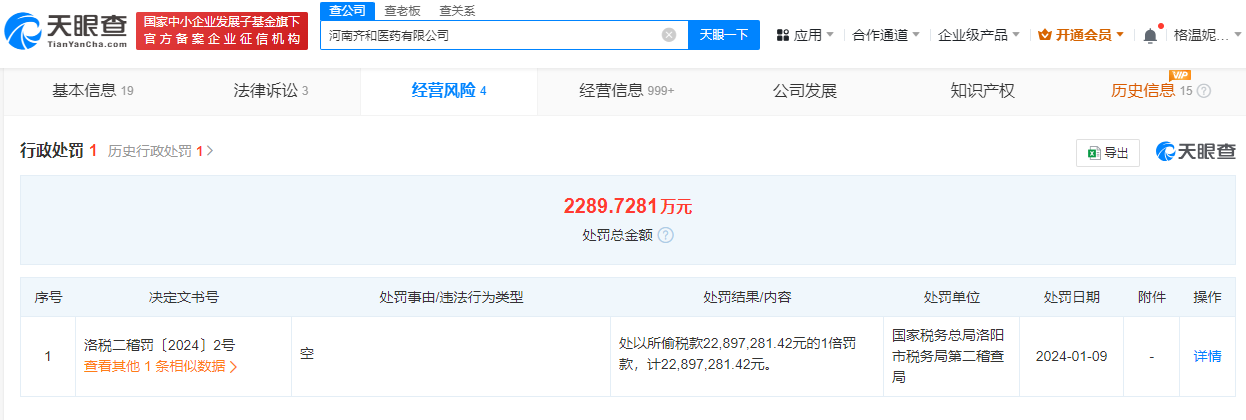Expand 查看其他 1 条相似数据

(x=161, y=366)
